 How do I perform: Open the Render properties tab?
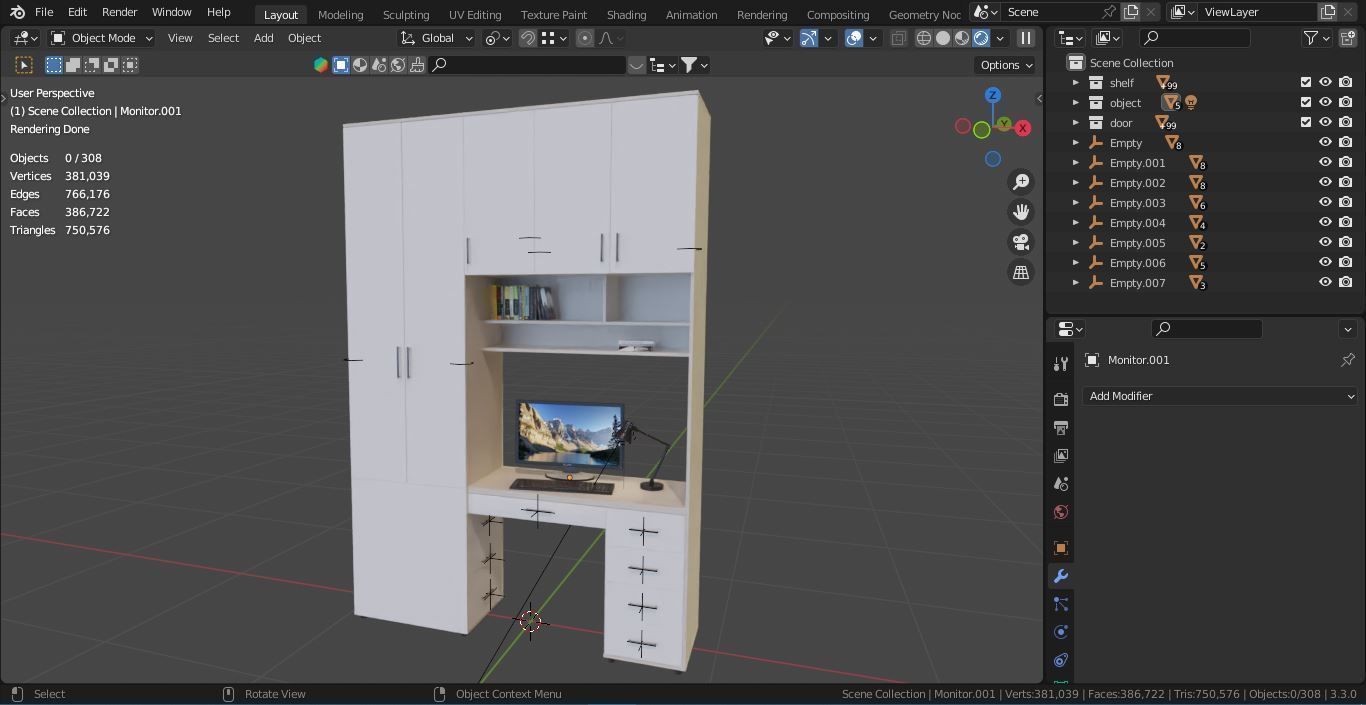coord(1061,400)
